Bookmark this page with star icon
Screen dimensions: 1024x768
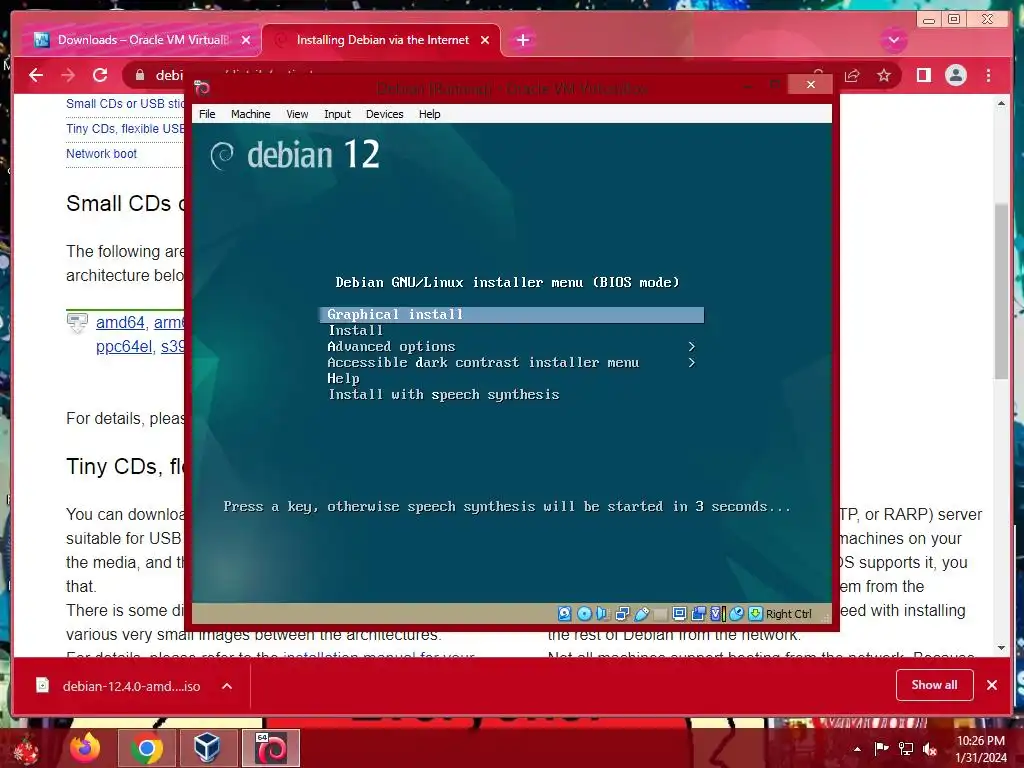click(884, 75)
